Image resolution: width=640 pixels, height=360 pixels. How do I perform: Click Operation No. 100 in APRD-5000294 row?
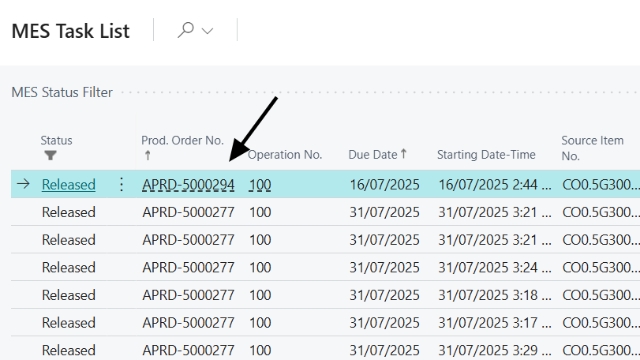tap(260, 185)
